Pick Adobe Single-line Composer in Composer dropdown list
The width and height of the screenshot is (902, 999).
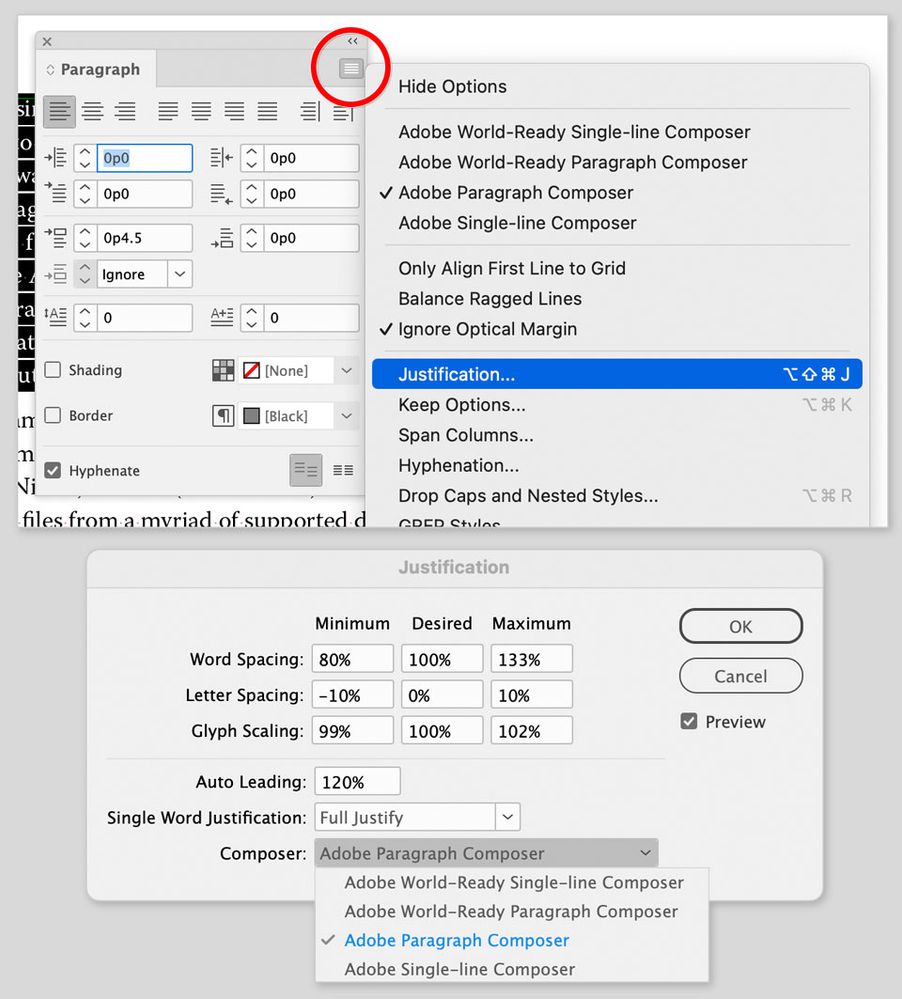tap(512, 969)
